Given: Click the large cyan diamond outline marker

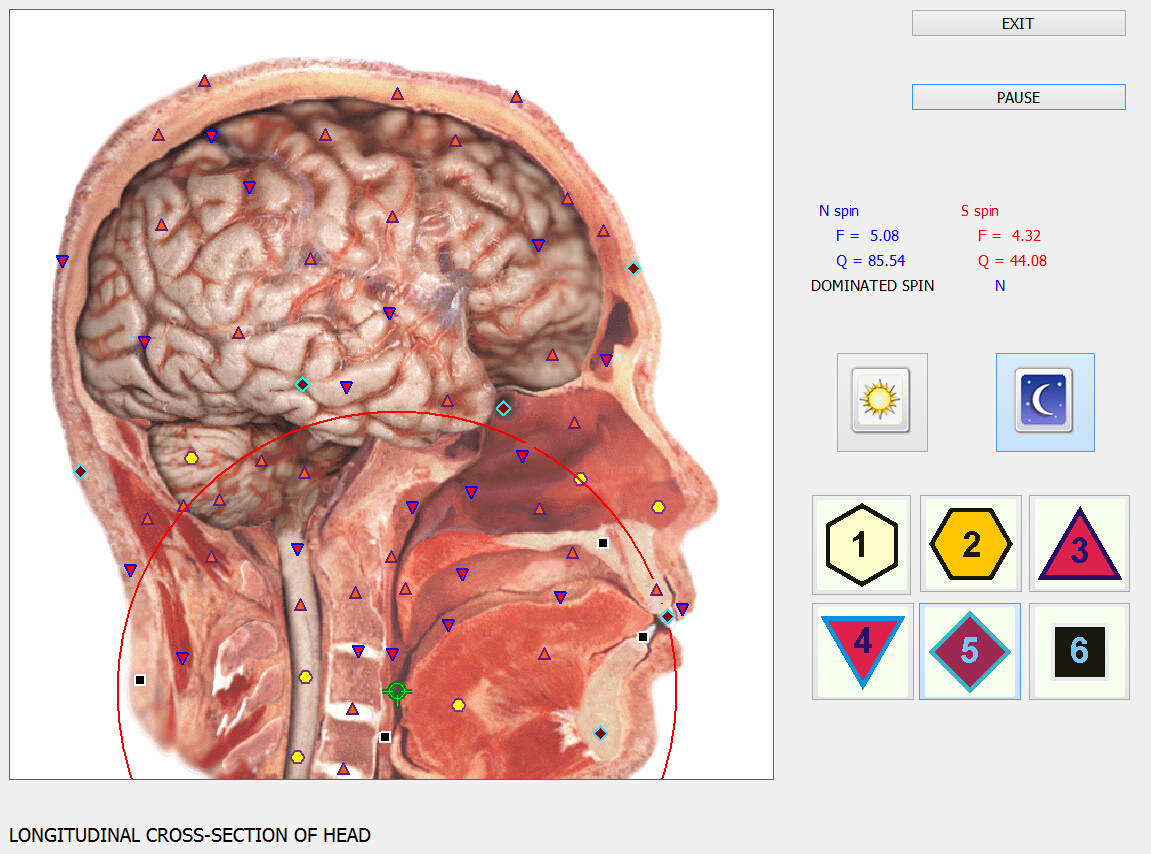Looking at the screenshot, I should (x=503, y=408).
